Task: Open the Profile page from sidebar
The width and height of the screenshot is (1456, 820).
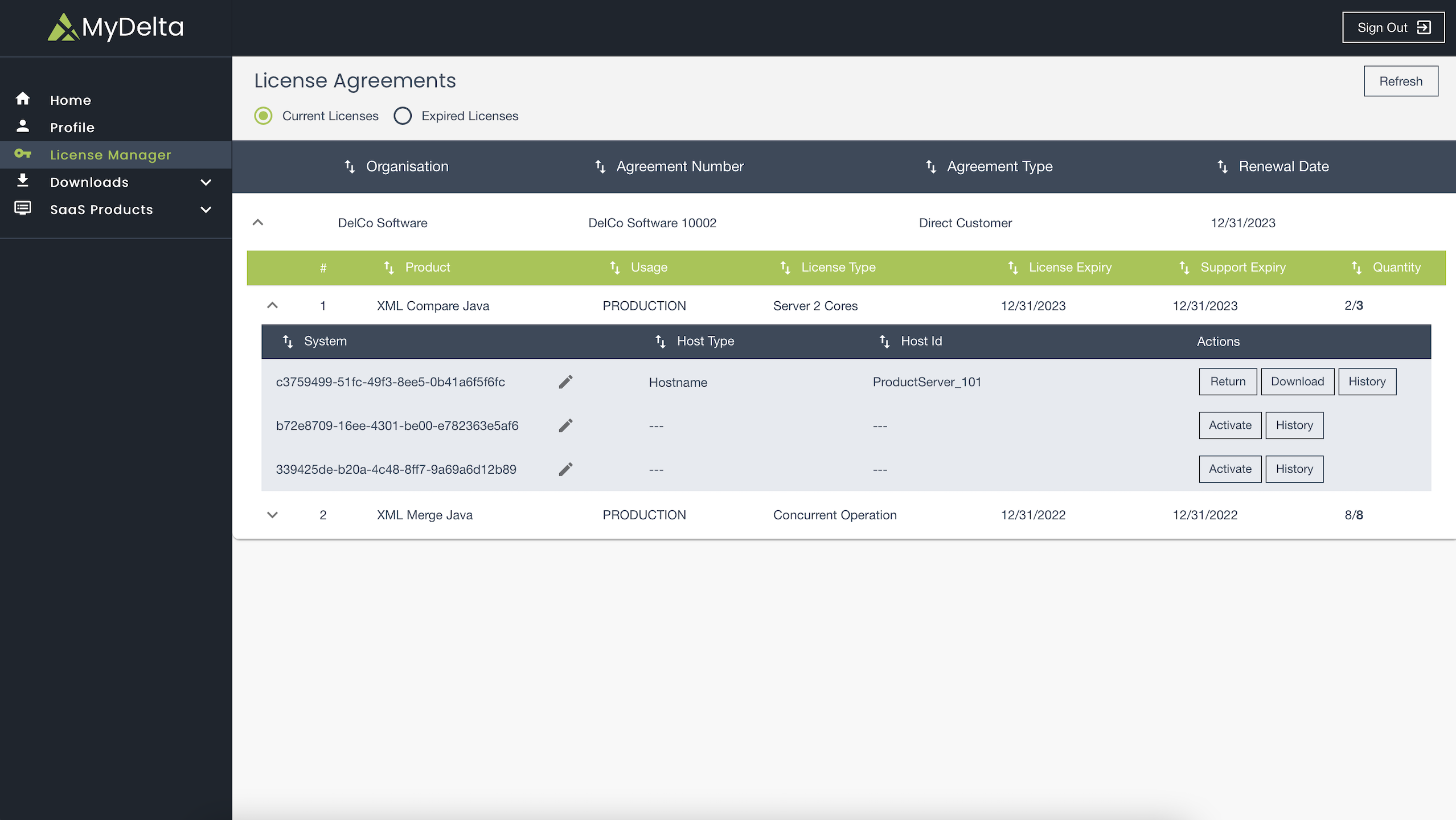Action: (x=72, y=128)
